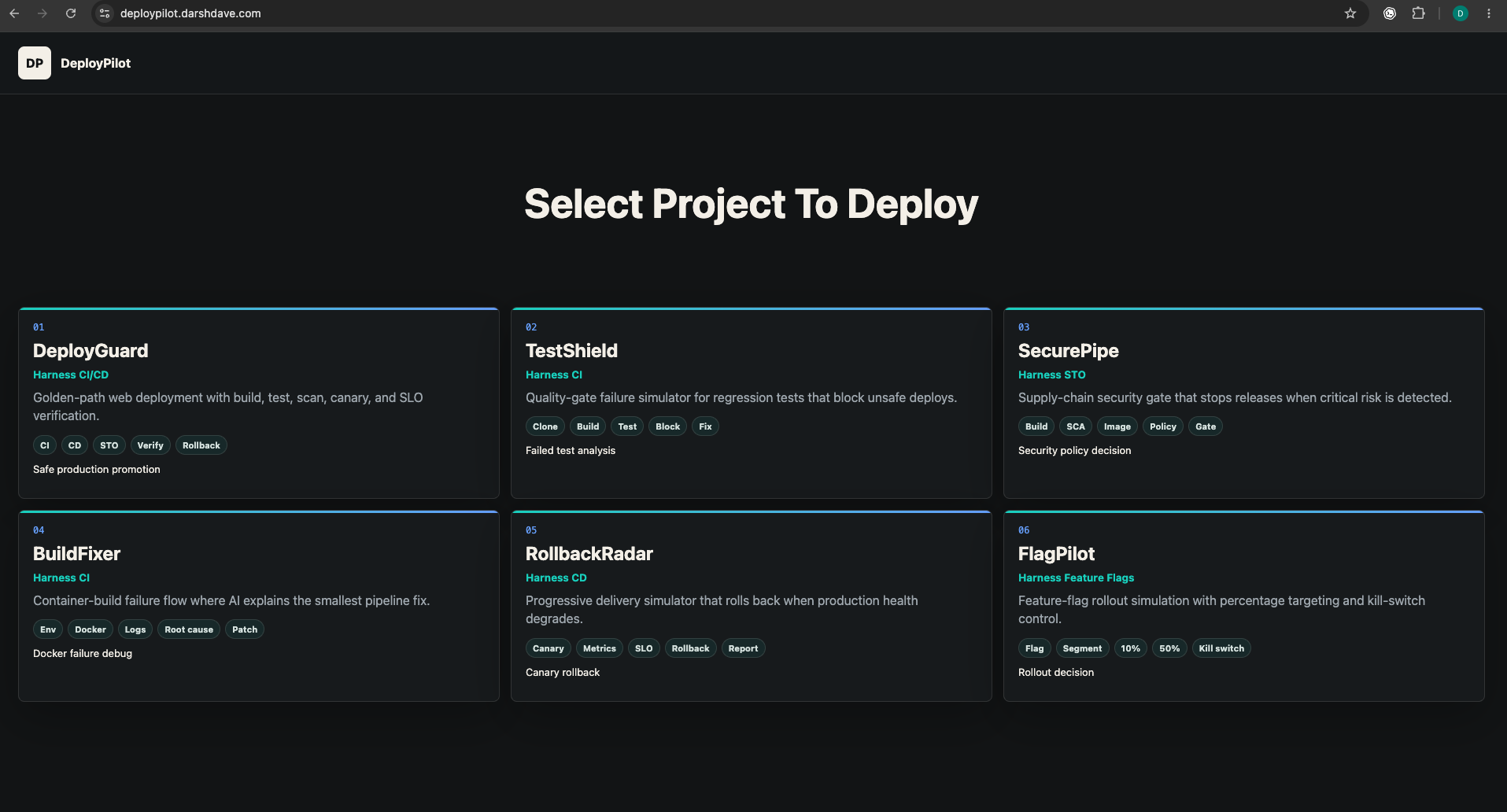Screen dimensions: 1507x812
Task: Click the Fix tag in TestShield
Action: pyautogui.click(x=706, y=426)
